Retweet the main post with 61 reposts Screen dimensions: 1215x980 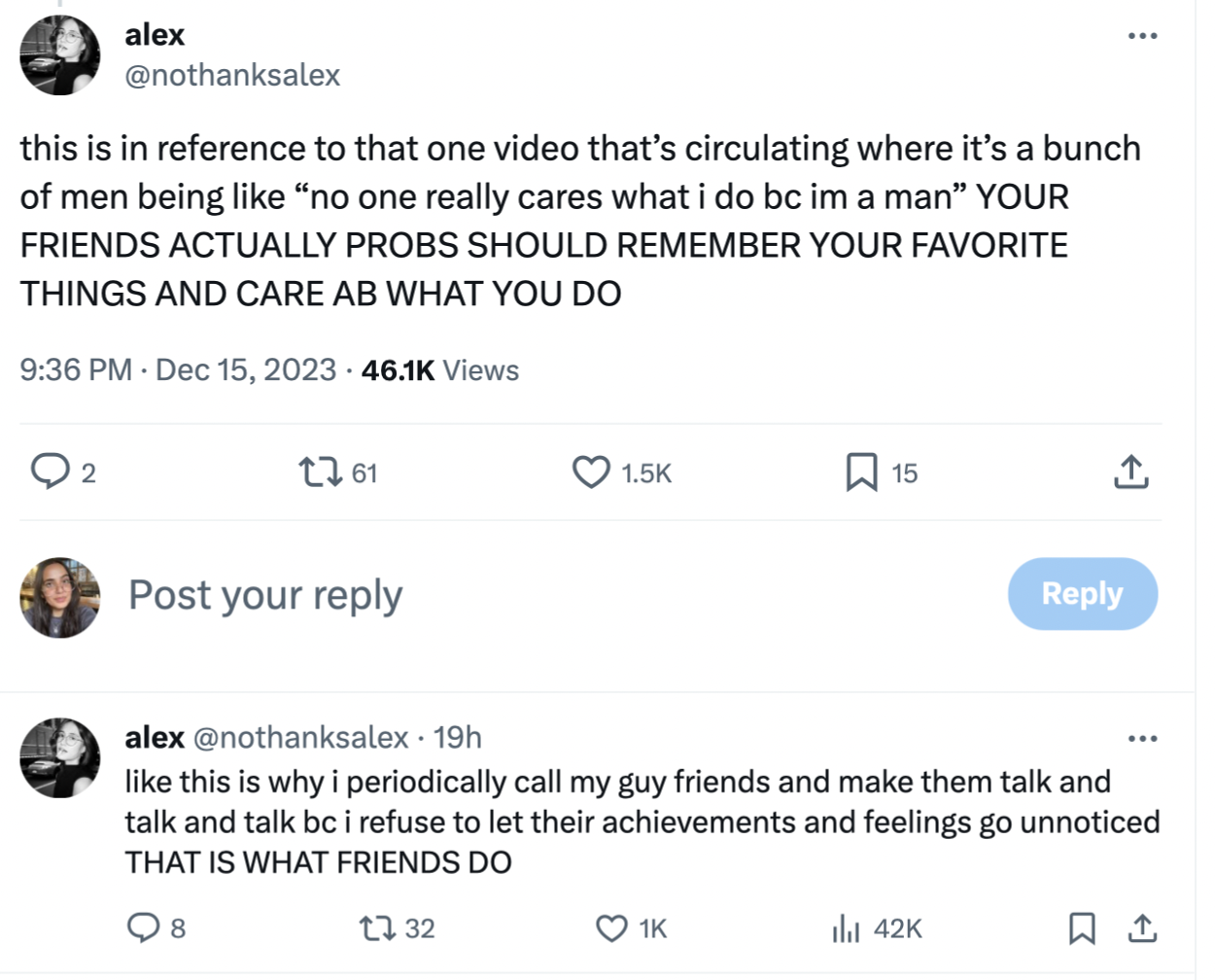coord(320,472)
